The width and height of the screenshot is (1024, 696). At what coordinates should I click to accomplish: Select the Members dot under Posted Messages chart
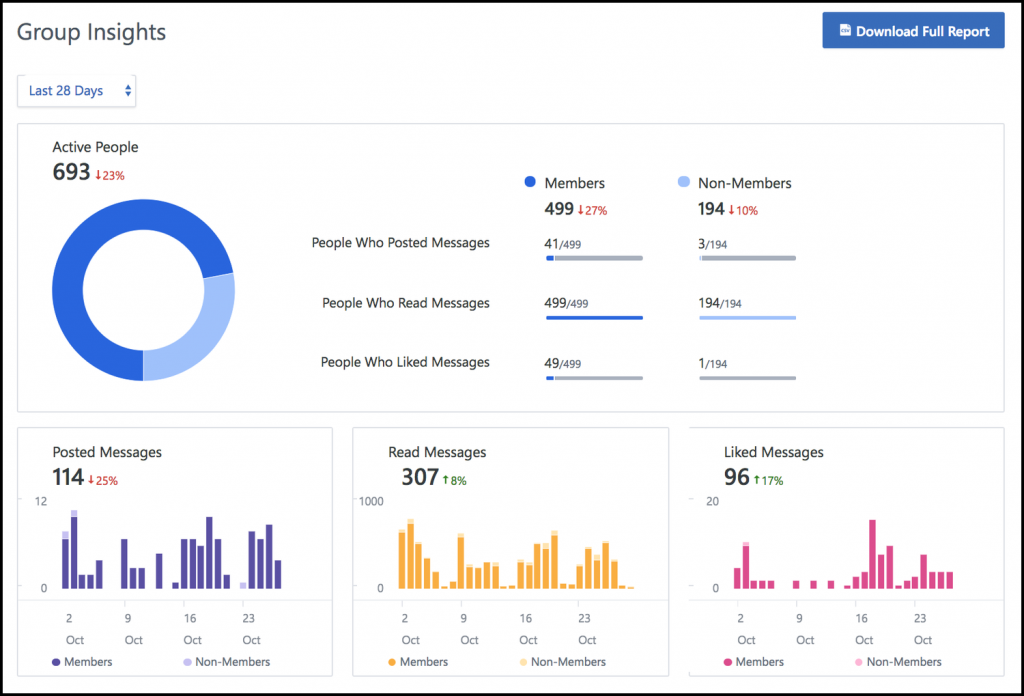(x=56, y=662)
